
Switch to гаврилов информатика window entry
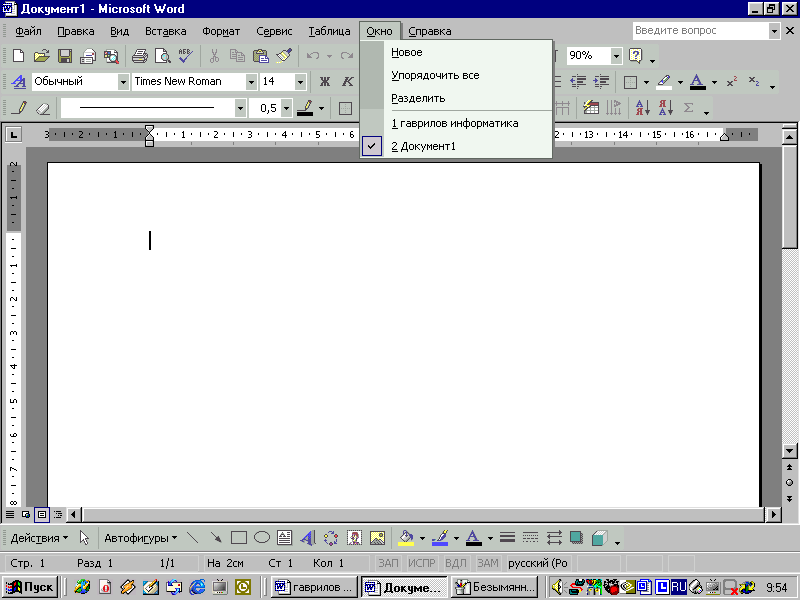point(456,123)
